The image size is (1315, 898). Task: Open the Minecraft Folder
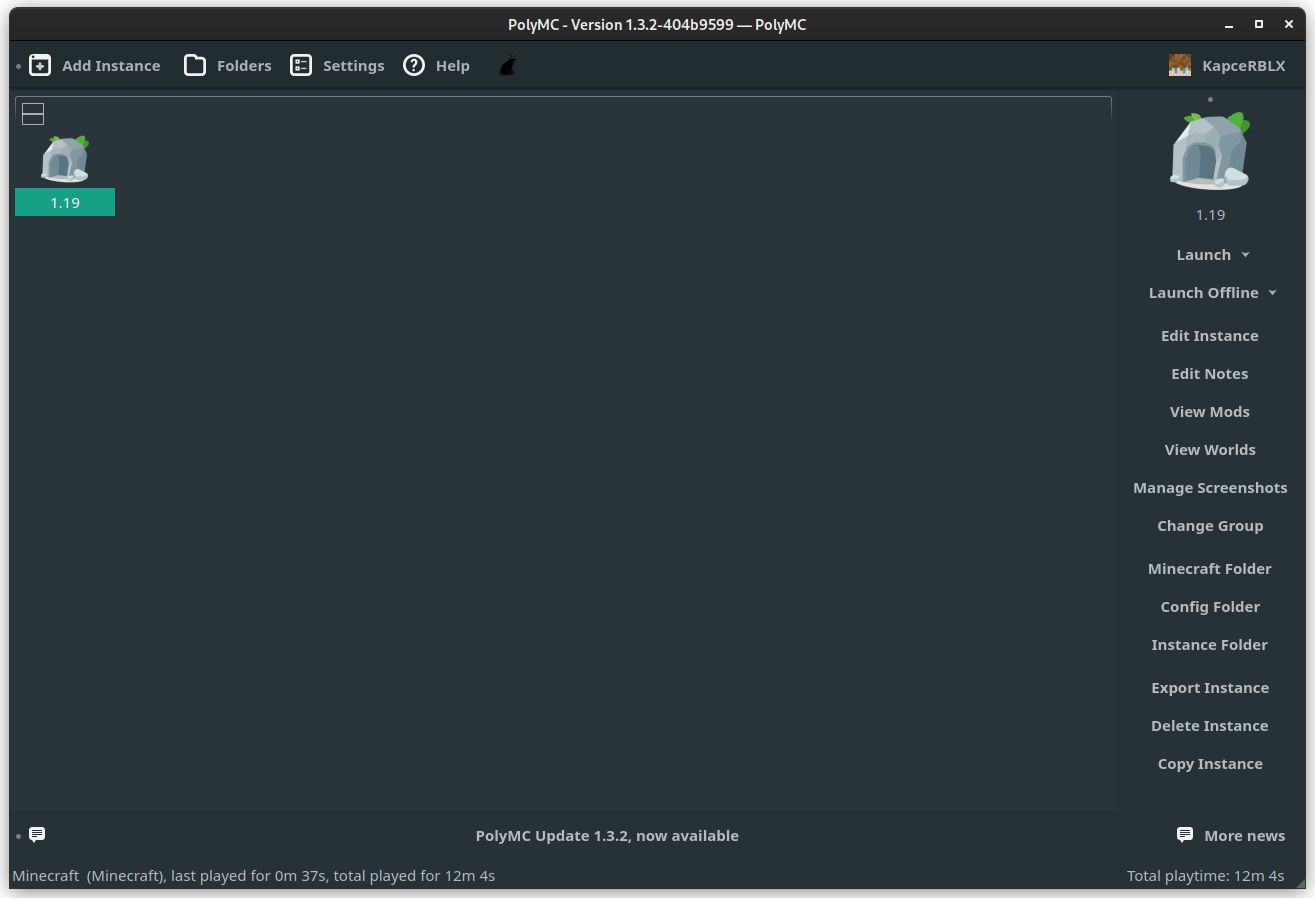point(1209,568)
